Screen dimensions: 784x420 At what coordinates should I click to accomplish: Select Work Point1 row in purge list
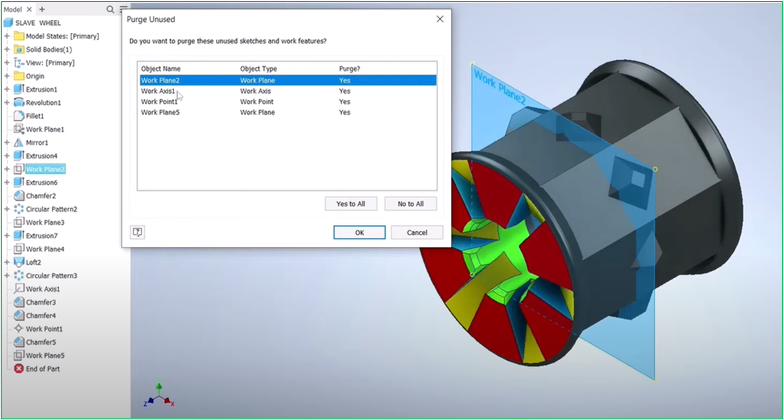pos(288,102)
